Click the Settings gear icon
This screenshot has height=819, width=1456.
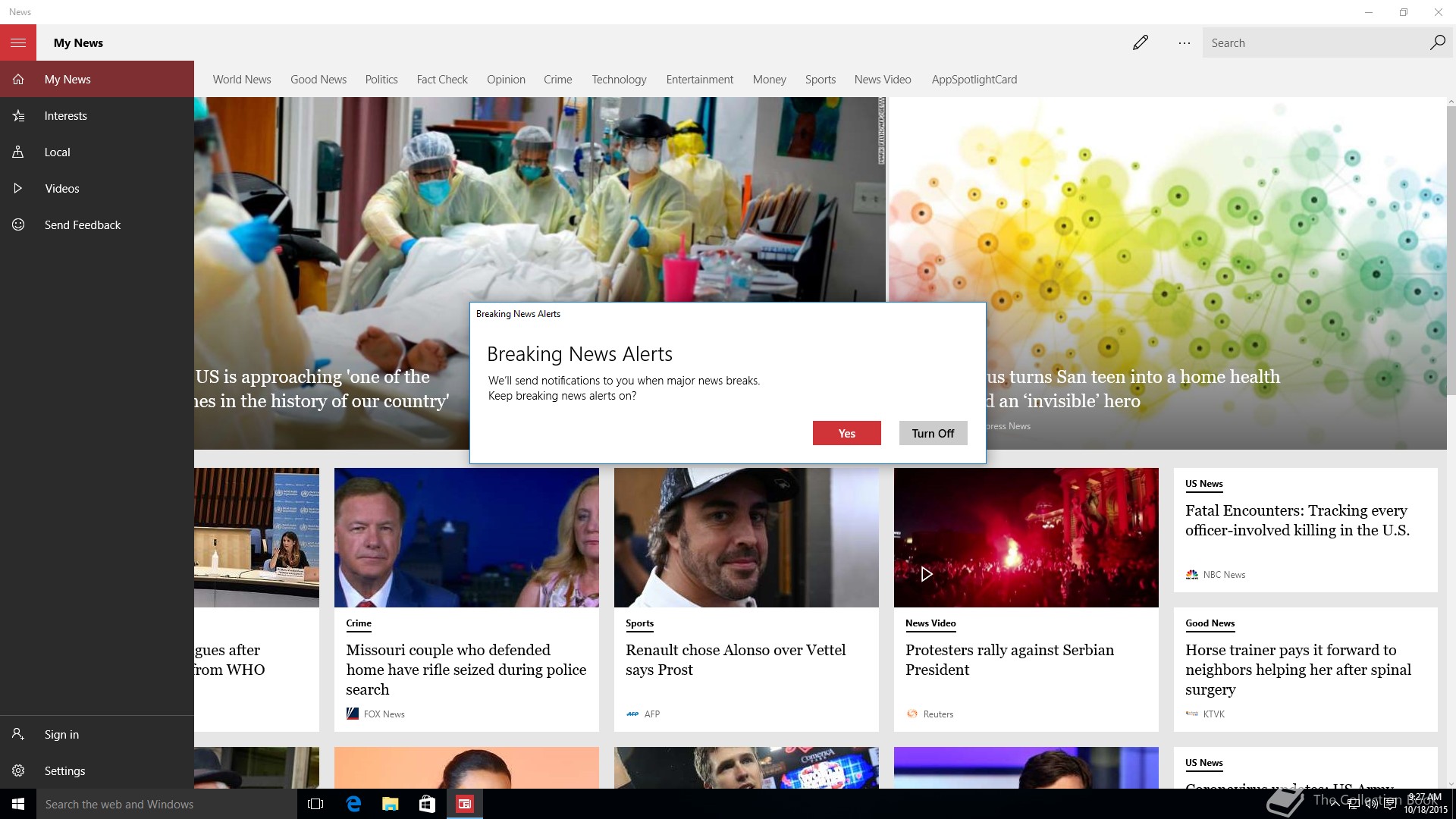pos(18,770)
